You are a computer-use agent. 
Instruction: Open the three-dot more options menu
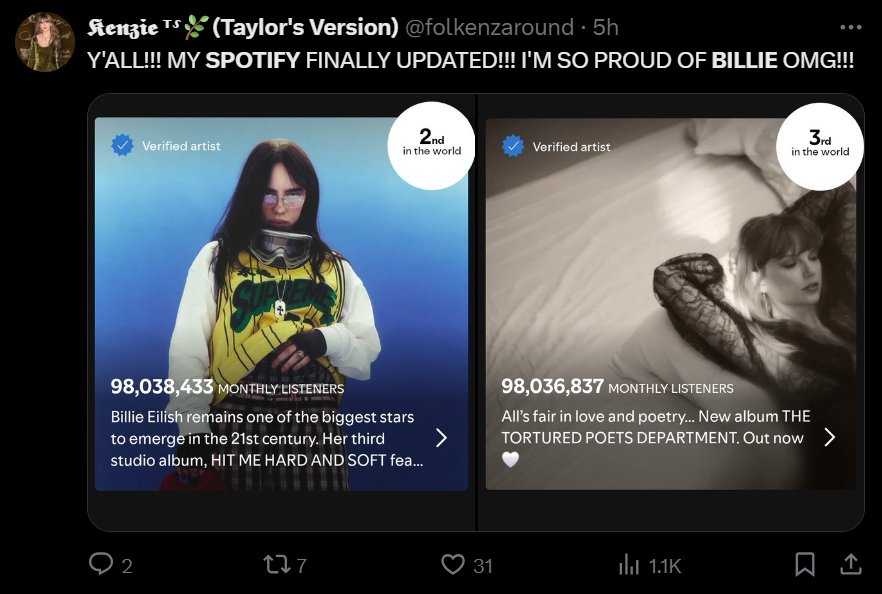coord(851,27)
